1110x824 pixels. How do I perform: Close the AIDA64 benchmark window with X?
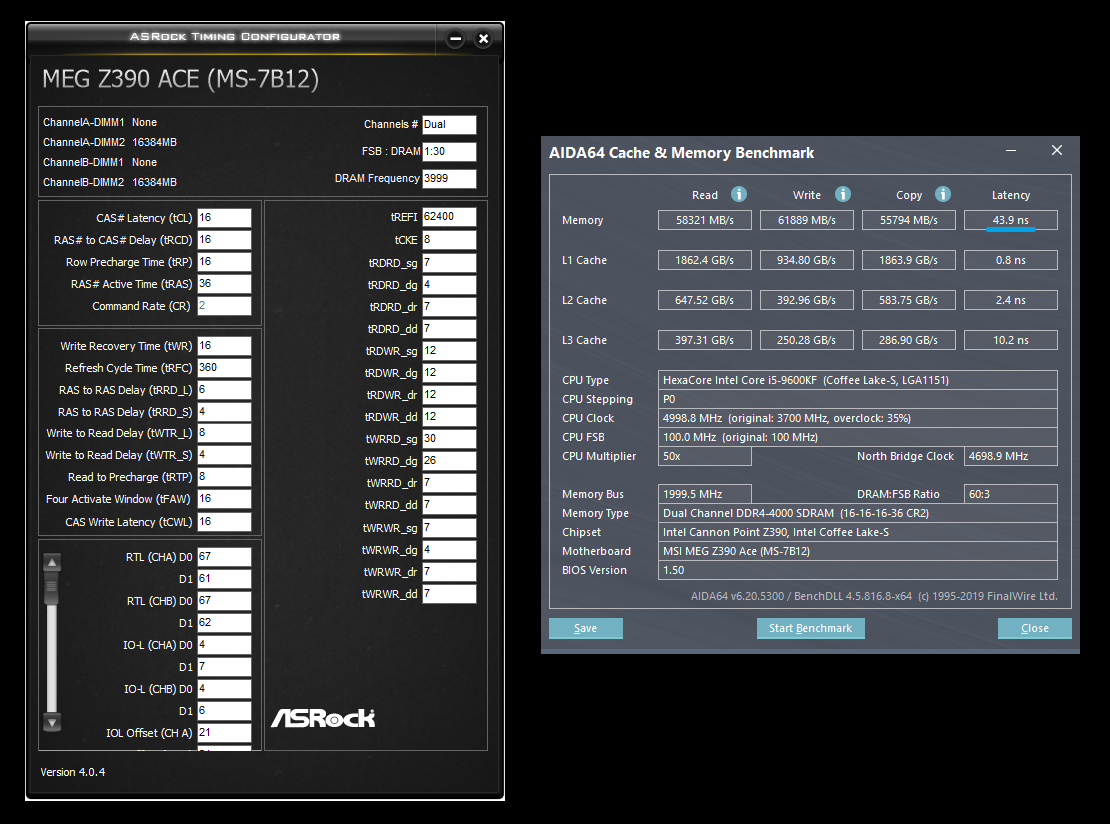coord(1057,150)
